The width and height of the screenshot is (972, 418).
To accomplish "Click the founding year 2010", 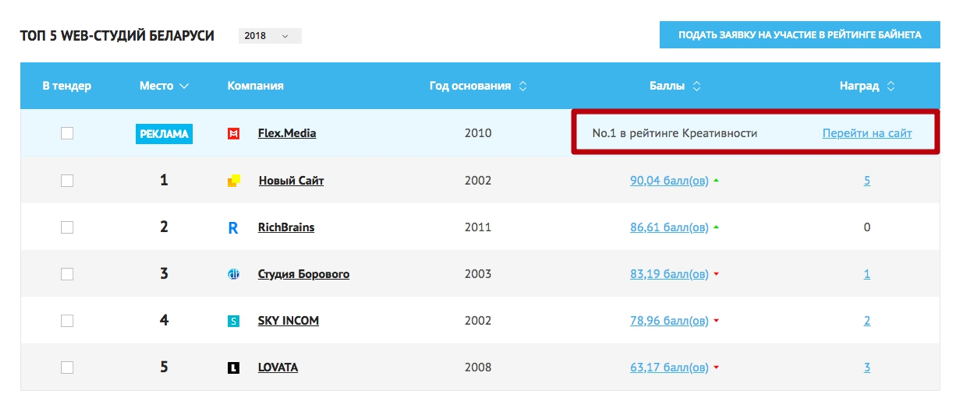I will 478,133.
